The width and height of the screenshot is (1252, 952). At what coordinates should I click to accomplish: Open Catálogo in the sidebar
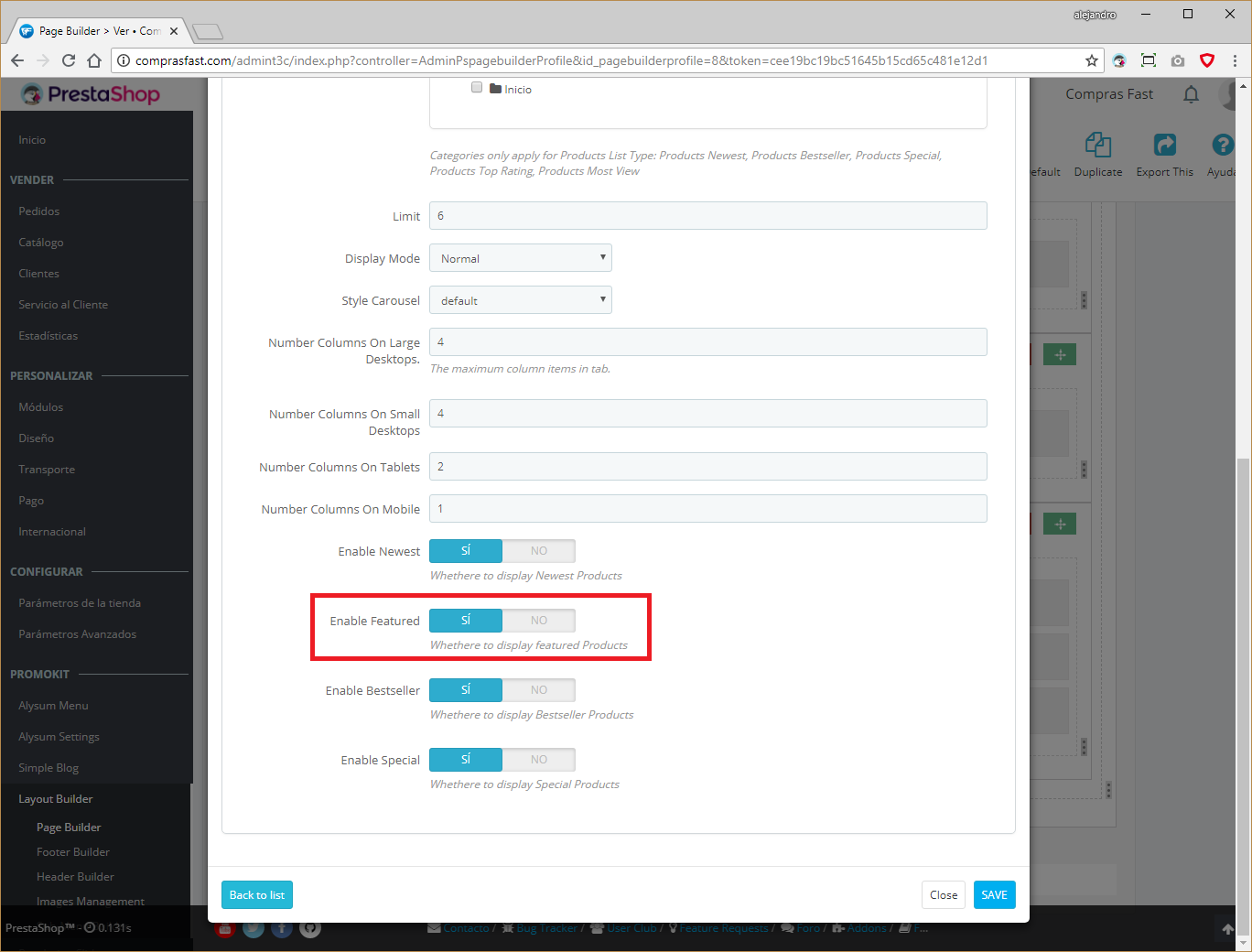coord(41,243)
